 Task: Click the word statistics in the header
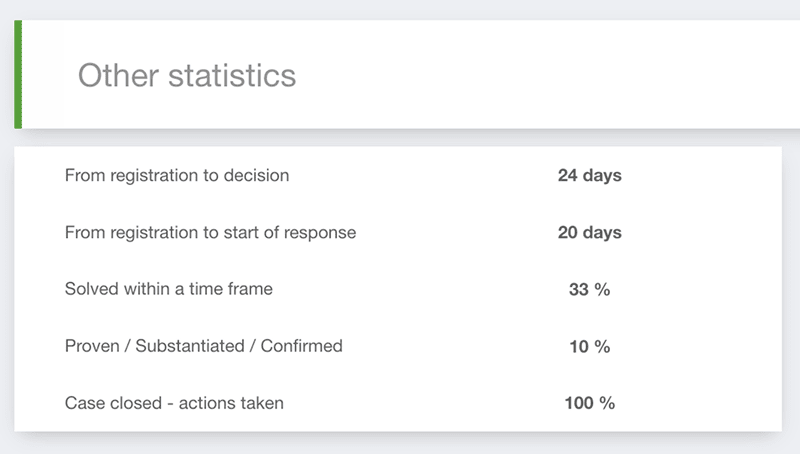[x=232, y=75]
